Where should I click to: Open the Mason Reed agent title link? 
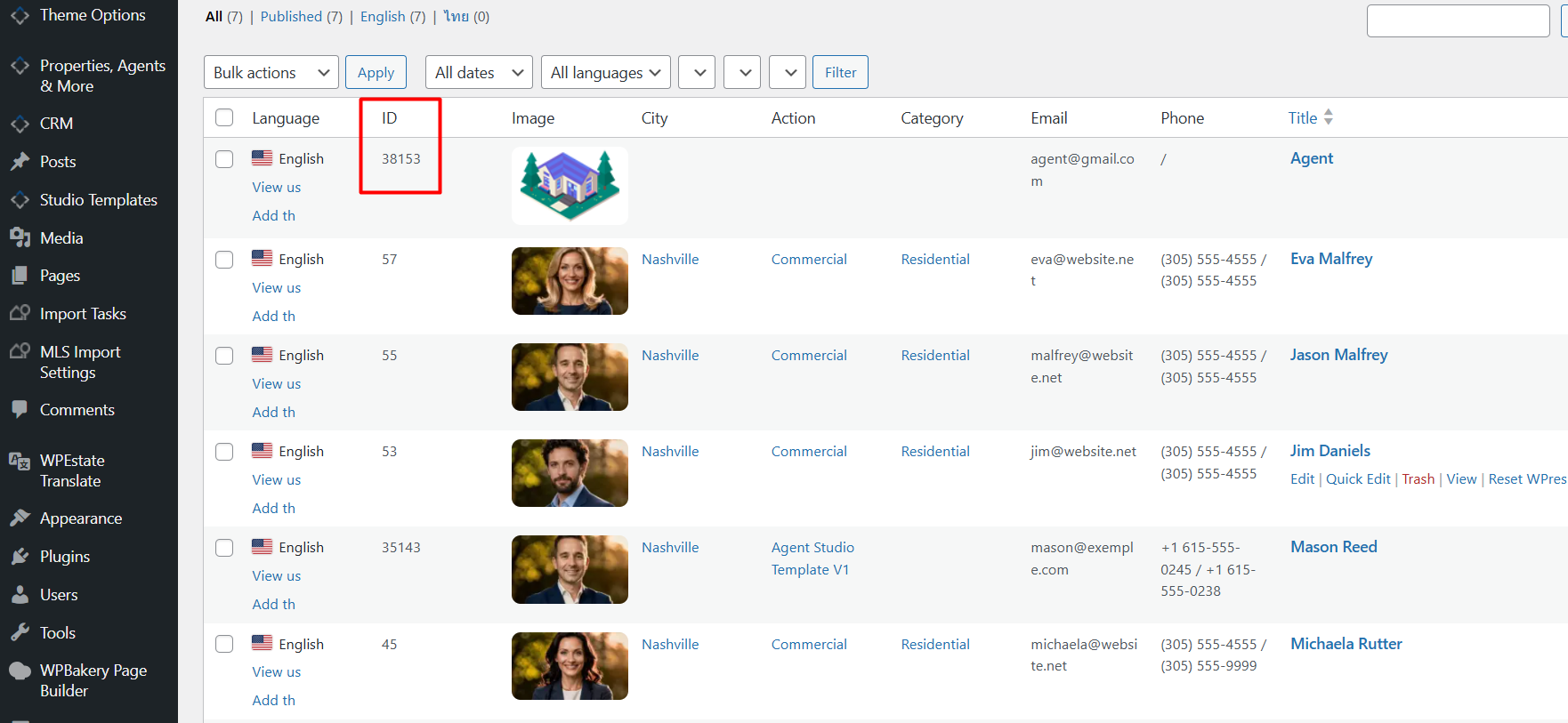[x=1334, y=547]
